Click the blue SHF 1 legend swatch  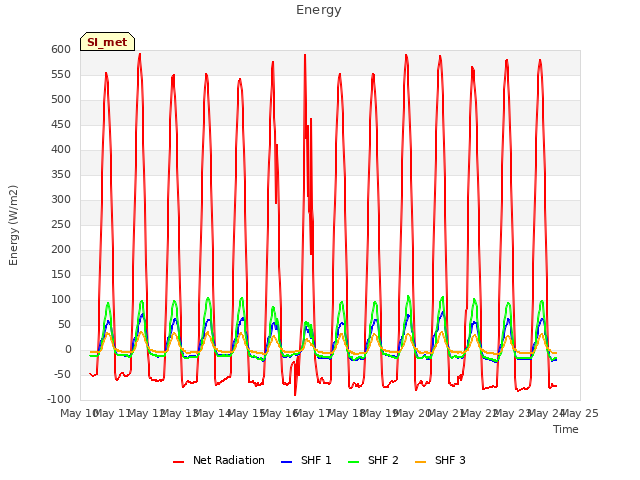tap(287, 462)
